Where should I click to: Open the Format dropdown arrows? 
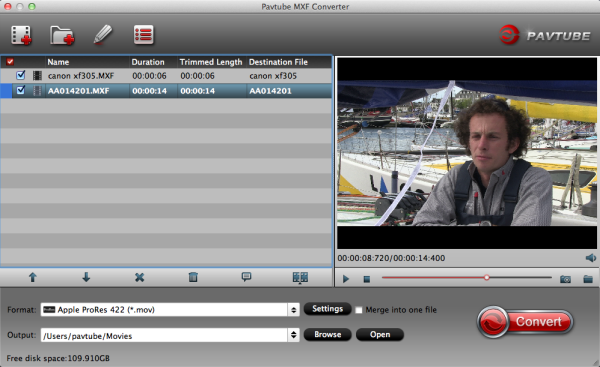coord(293,310)
